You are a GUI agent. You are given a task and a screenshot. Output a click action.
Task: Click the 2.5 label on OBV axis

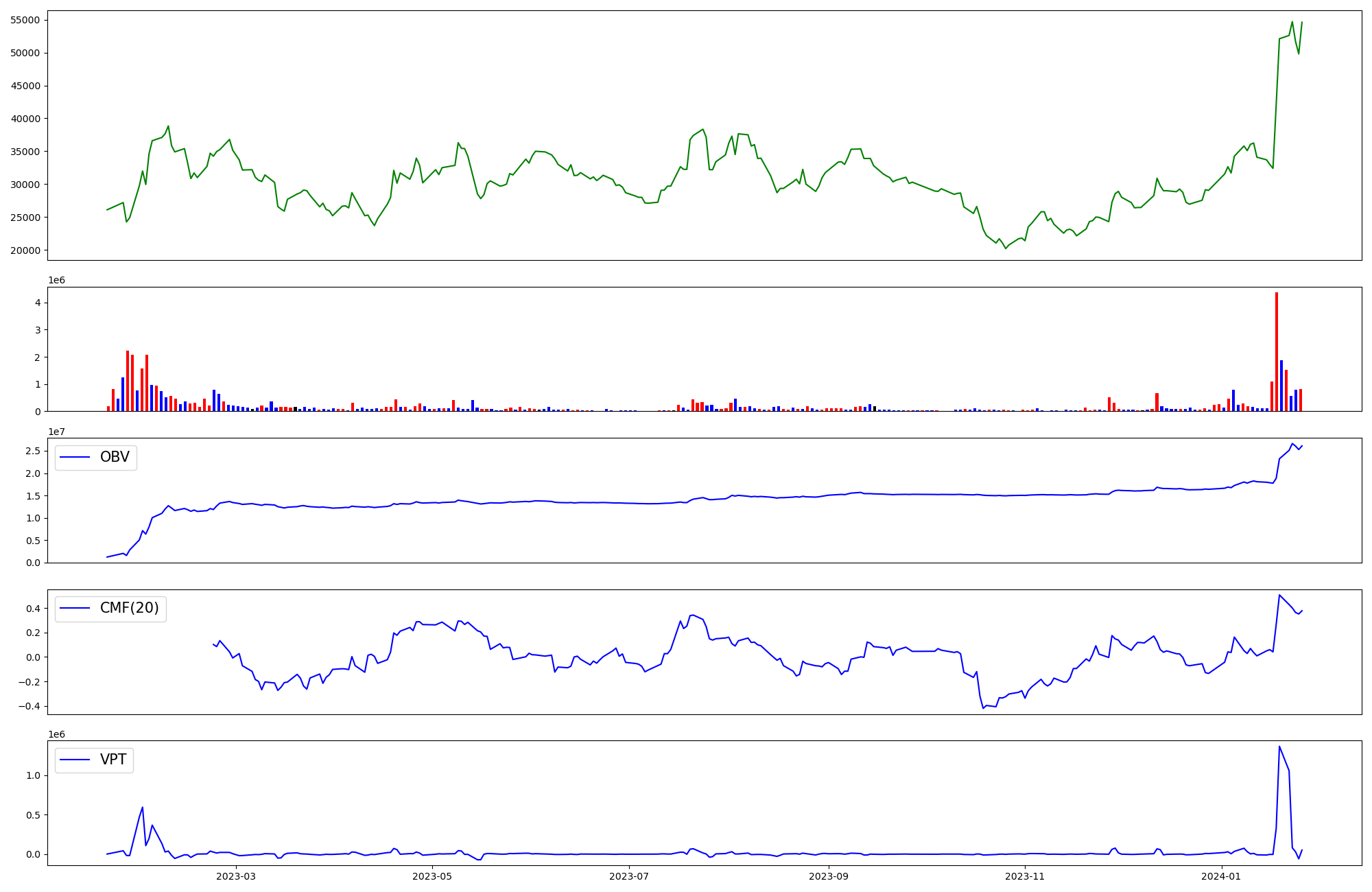[33, 451]
